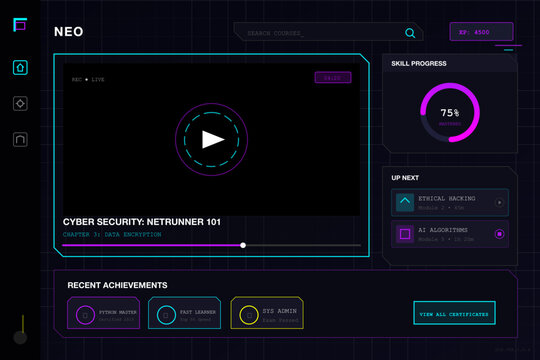Play the Ethical Hacking module

click(499, 203)
